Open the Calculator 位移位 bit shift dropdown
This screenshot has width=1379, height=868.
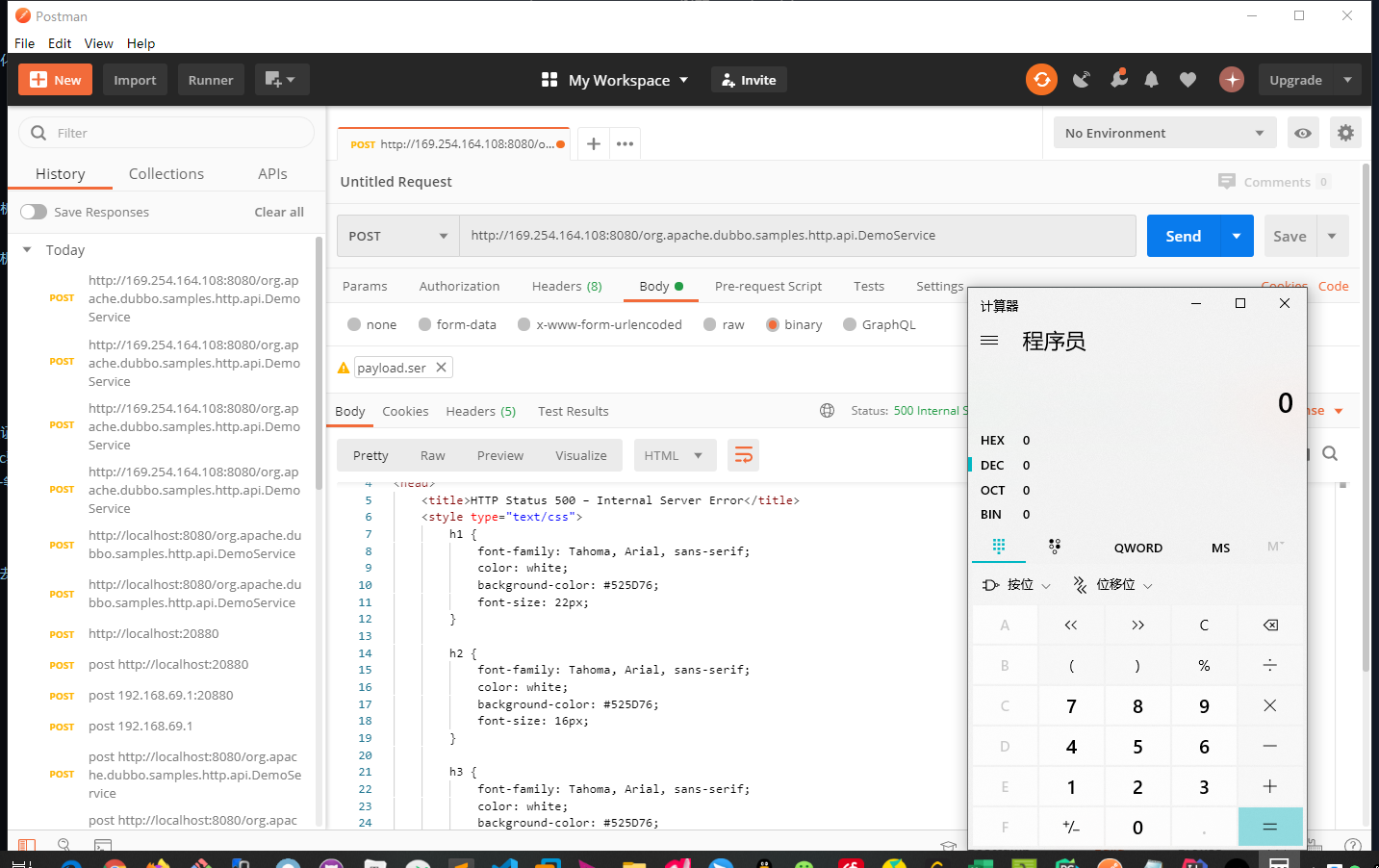(x=1113, y=584)
